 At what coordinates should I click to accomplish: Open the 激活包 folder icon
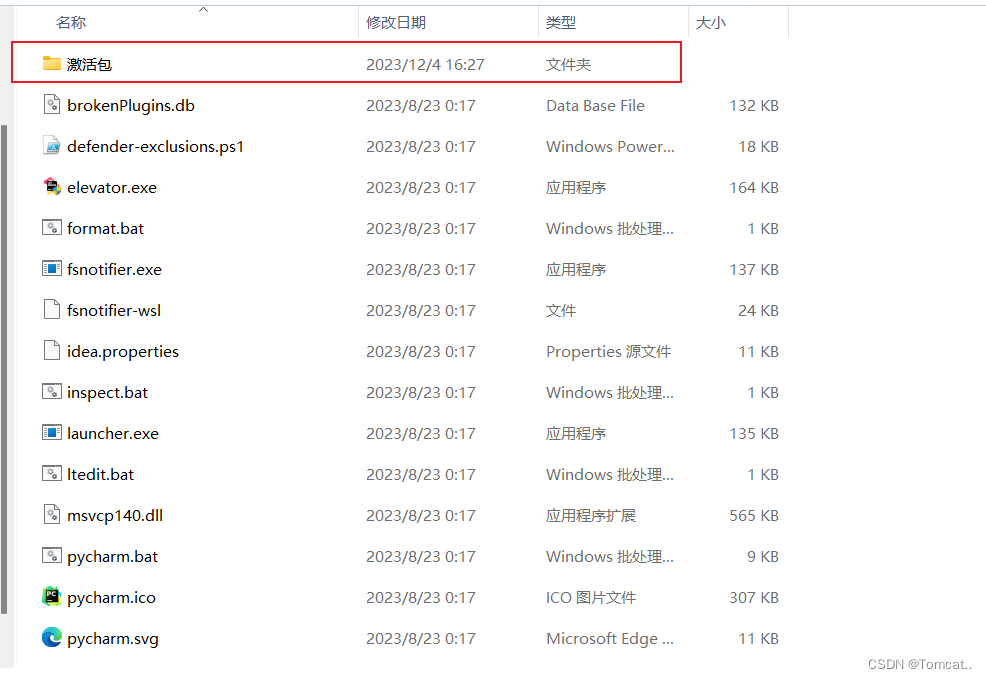[x=52, y=63]
